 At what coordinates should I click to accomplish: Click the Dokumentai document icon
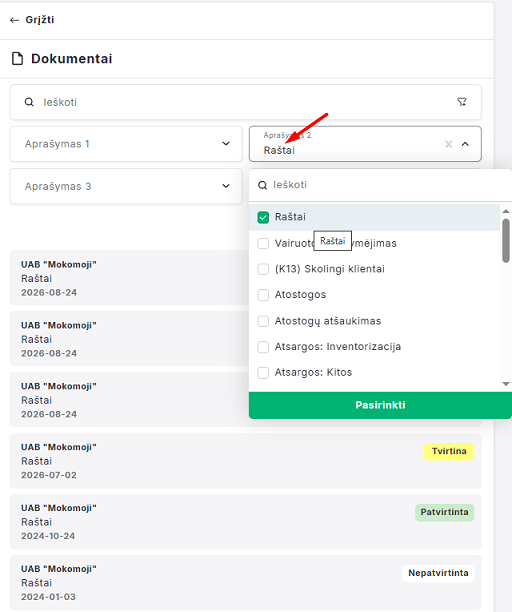(17, 59)
